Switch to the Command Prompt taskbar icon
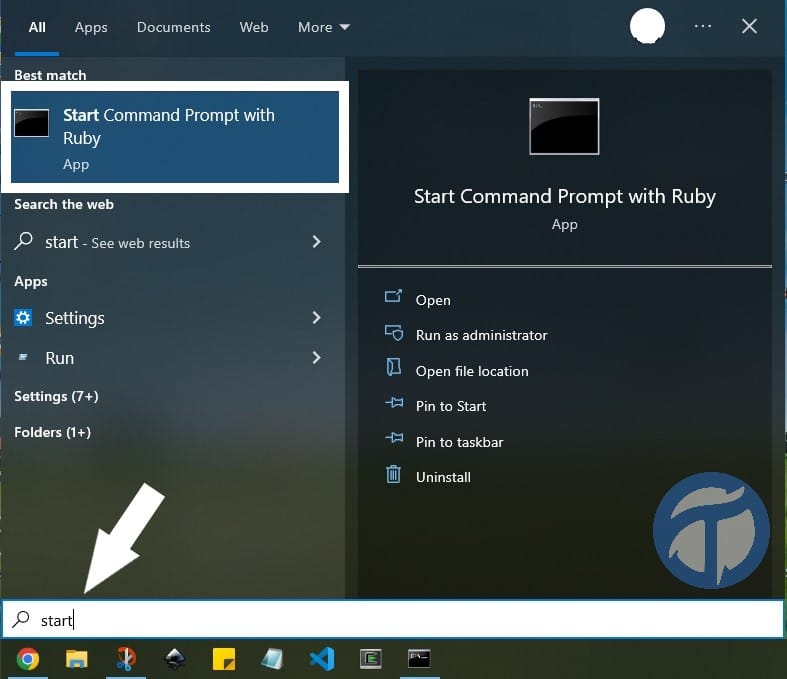787x679 pixels. pyautogui.click(x=419, y=658)
